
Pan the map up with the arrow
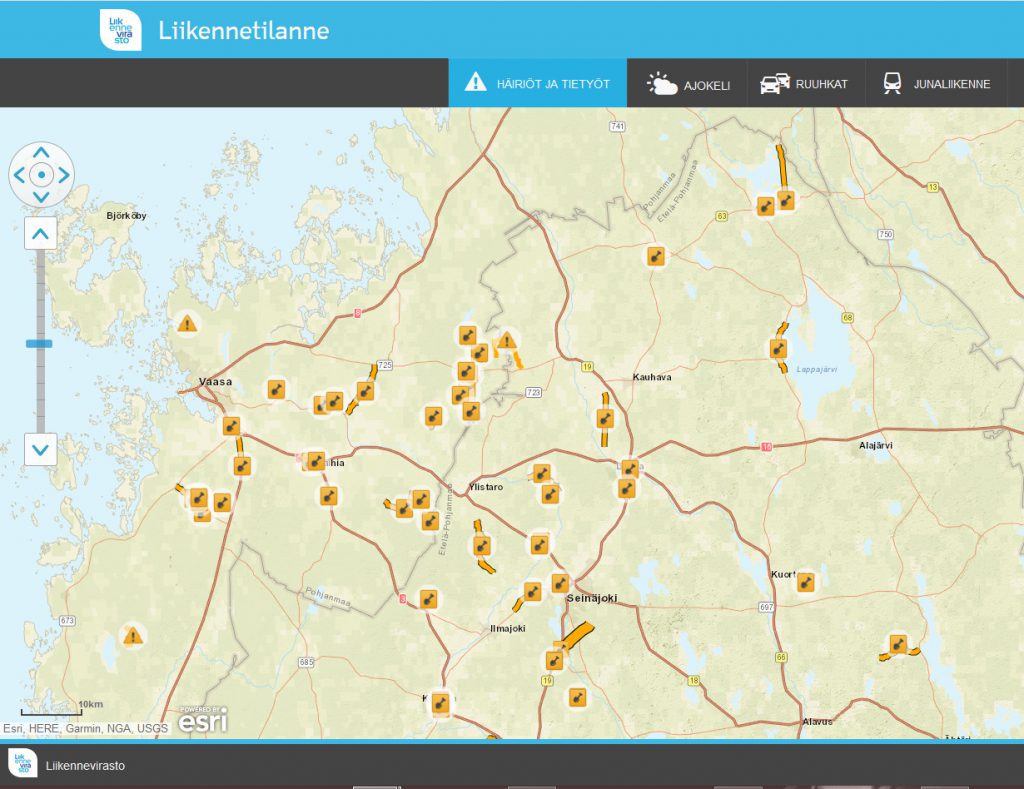click(x=41, y=153)
